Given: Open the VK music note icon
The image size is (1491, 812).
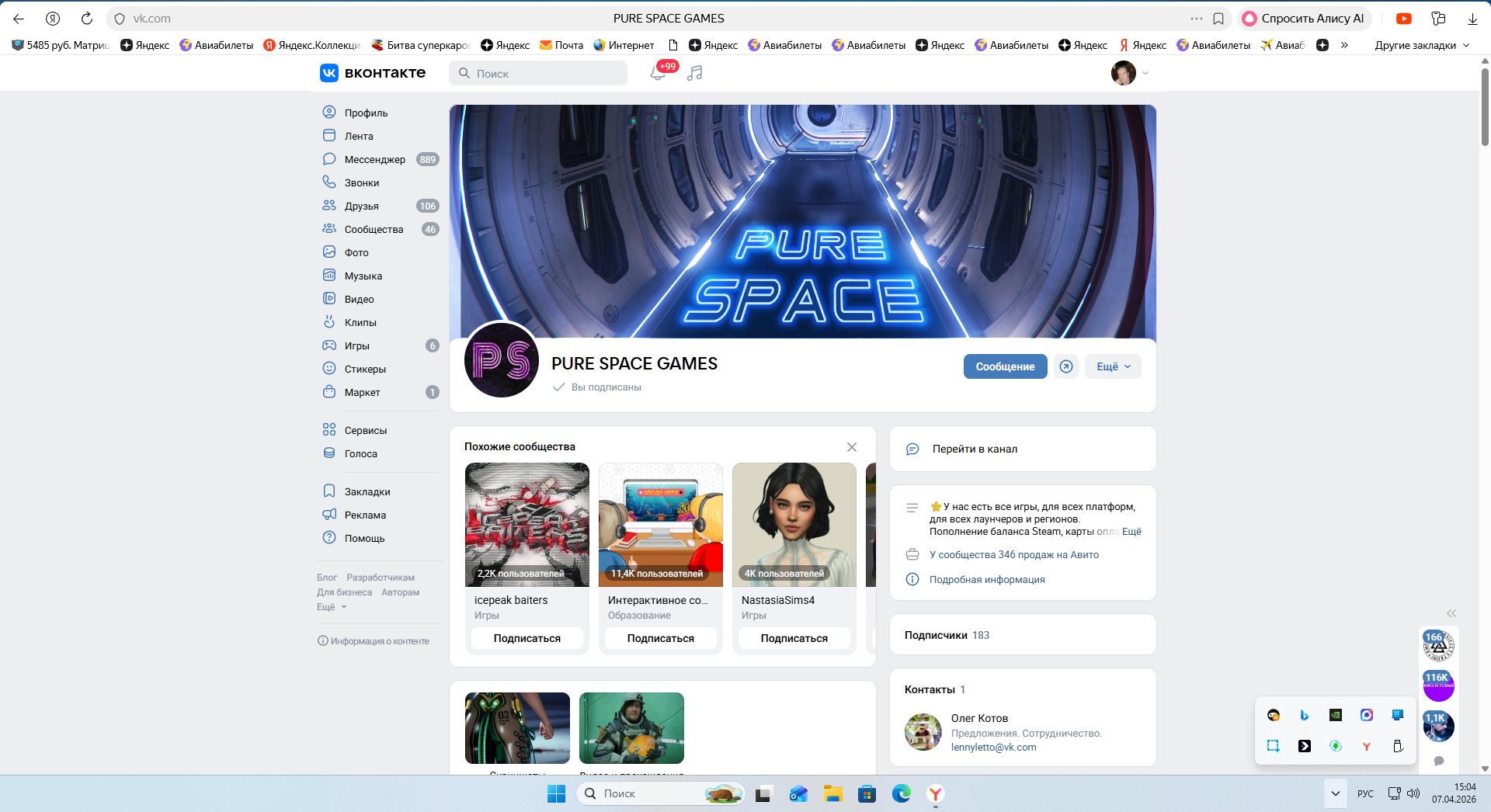Looking at the screenshot, I should 695,73.
